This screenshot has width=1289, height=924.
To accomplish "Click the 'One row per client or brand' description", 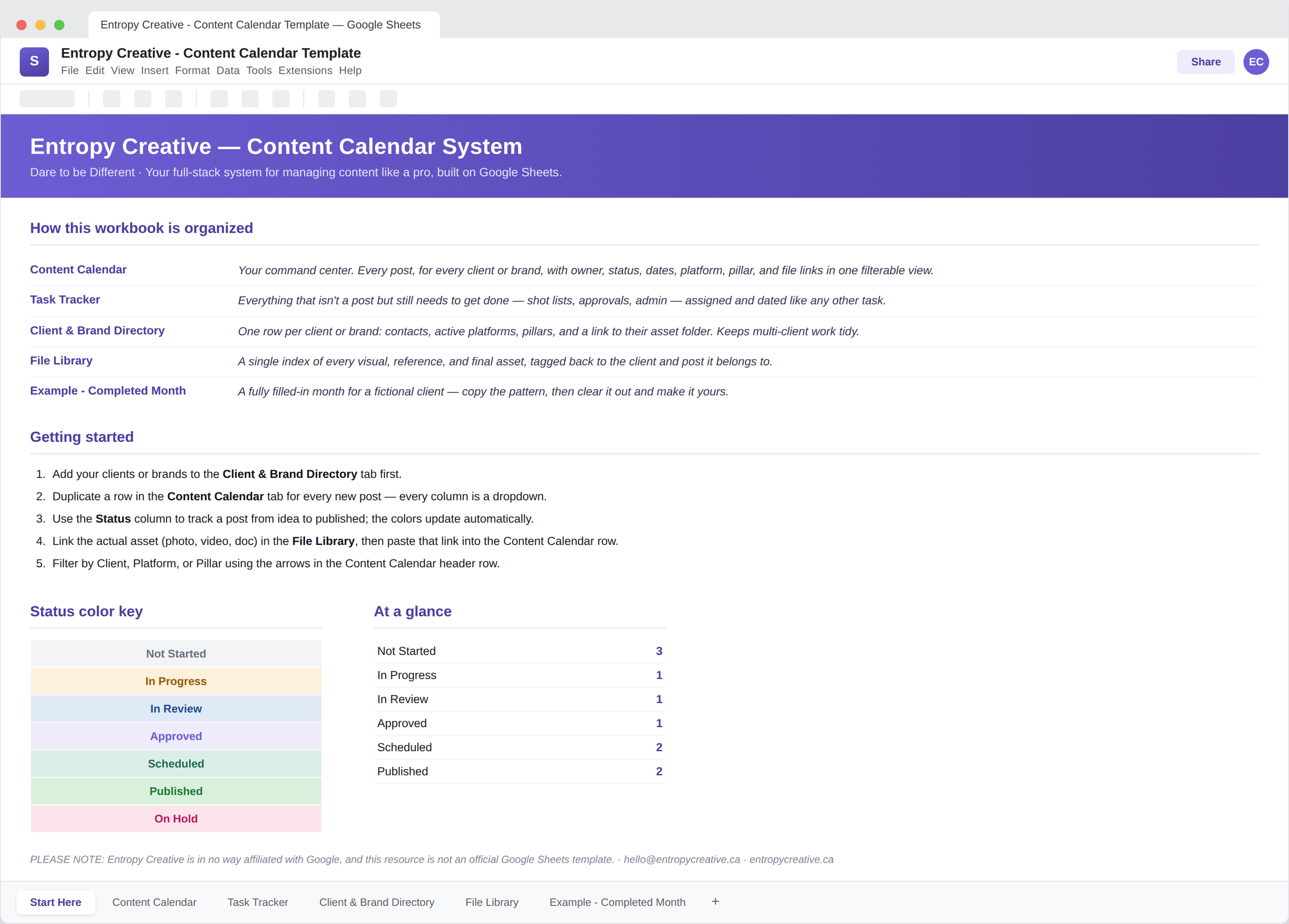I will pos(549,332).
